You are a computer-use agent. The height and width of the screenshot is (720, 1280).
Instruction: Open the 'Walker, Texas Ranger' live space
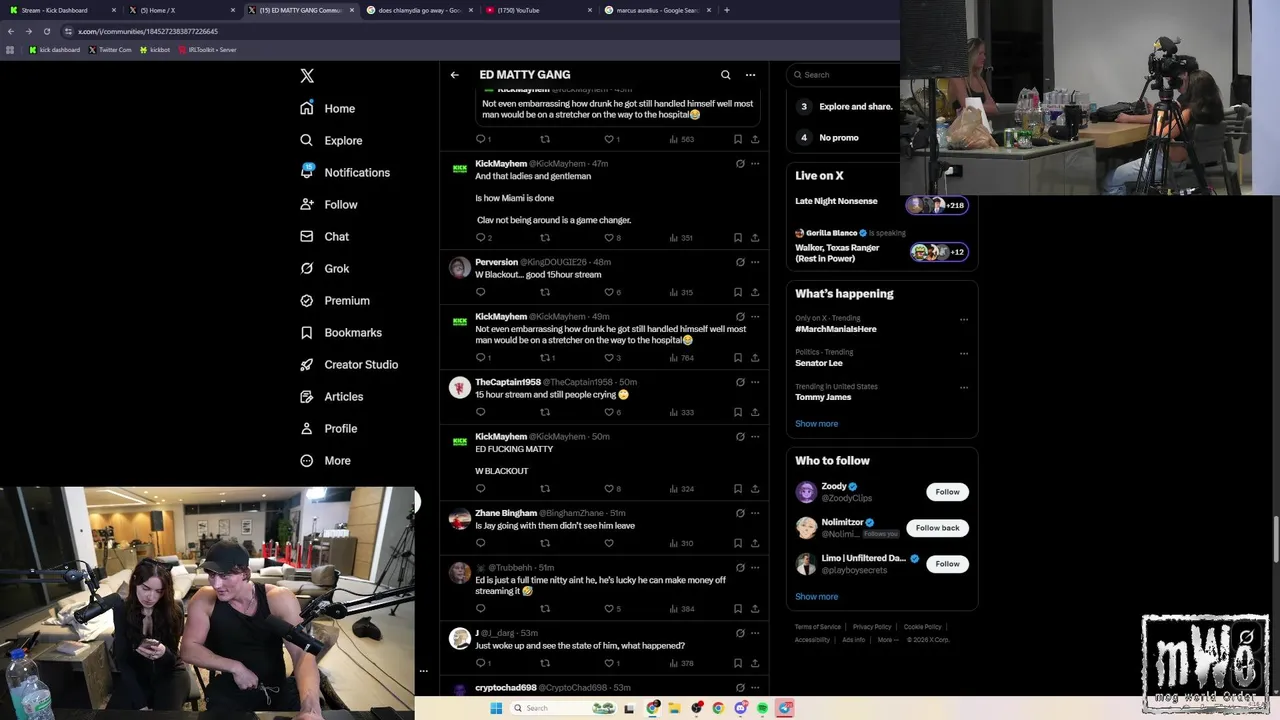click(x=881, y=247)
